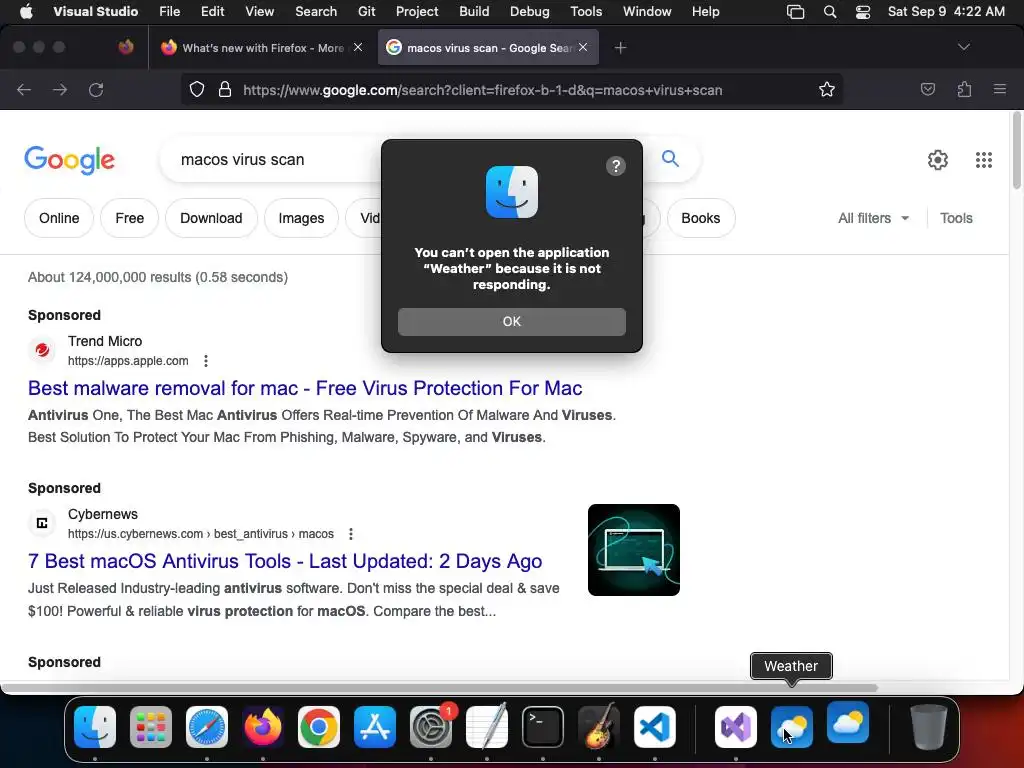The image size is (1024, 768).
Task: Open the help question mark in dialog
Action: tap(615, 166)
